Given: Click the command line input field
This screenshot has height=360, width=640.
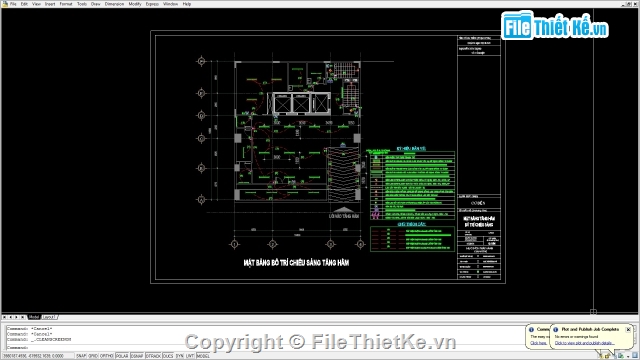Looking at the screenshot, I should pyautogui.click(x=261, y=347).
